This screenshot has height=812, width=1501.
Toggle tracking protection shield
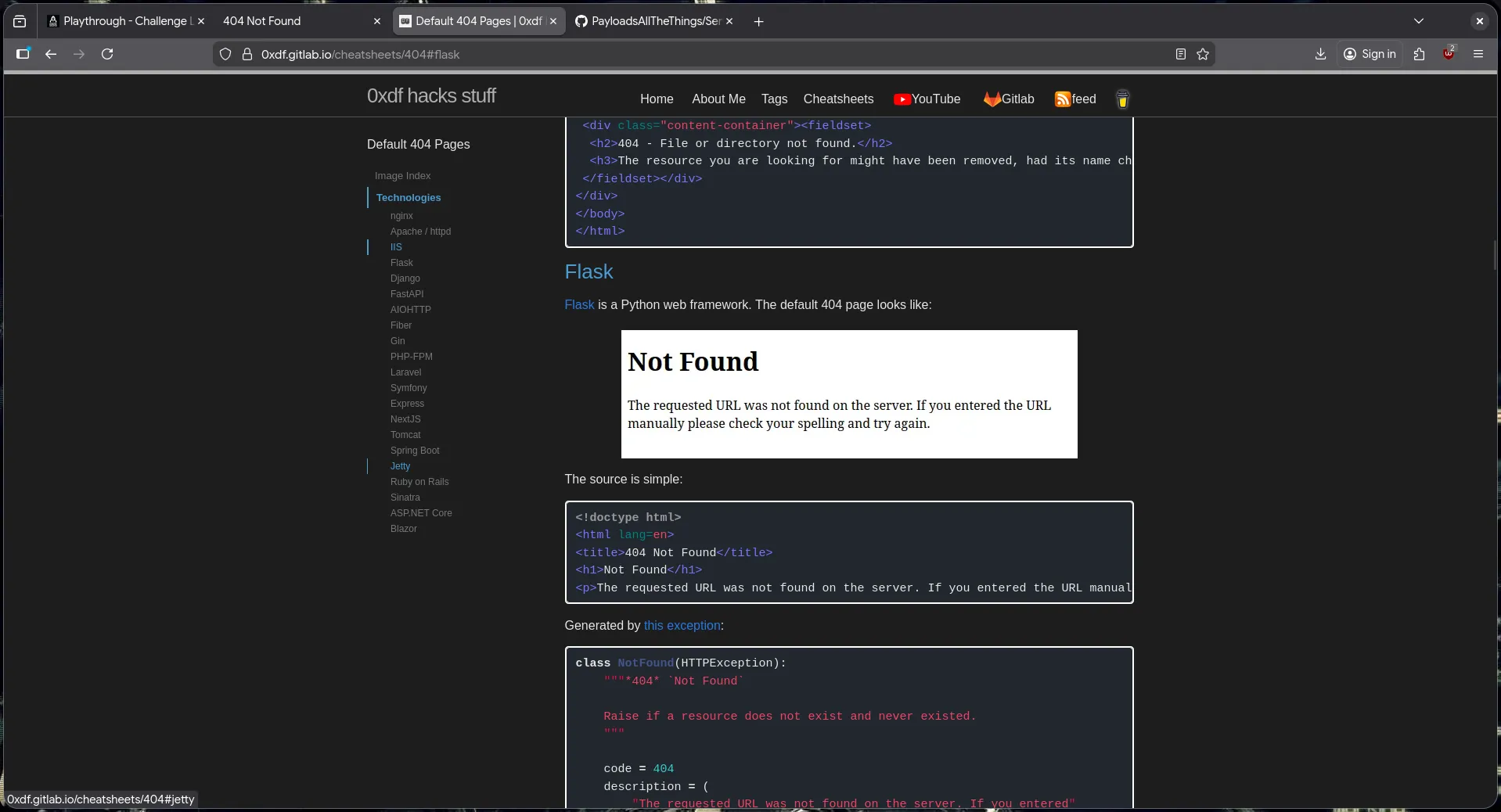tap(225, 54)
